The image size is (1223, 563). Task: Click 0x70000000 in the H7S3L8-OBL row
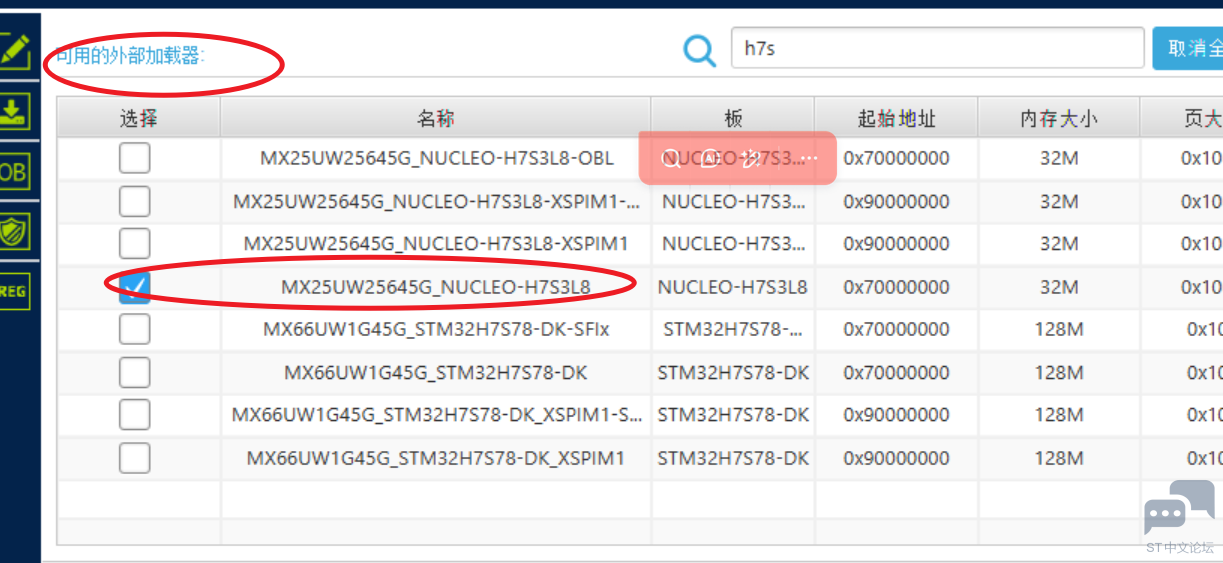[896, 158]
